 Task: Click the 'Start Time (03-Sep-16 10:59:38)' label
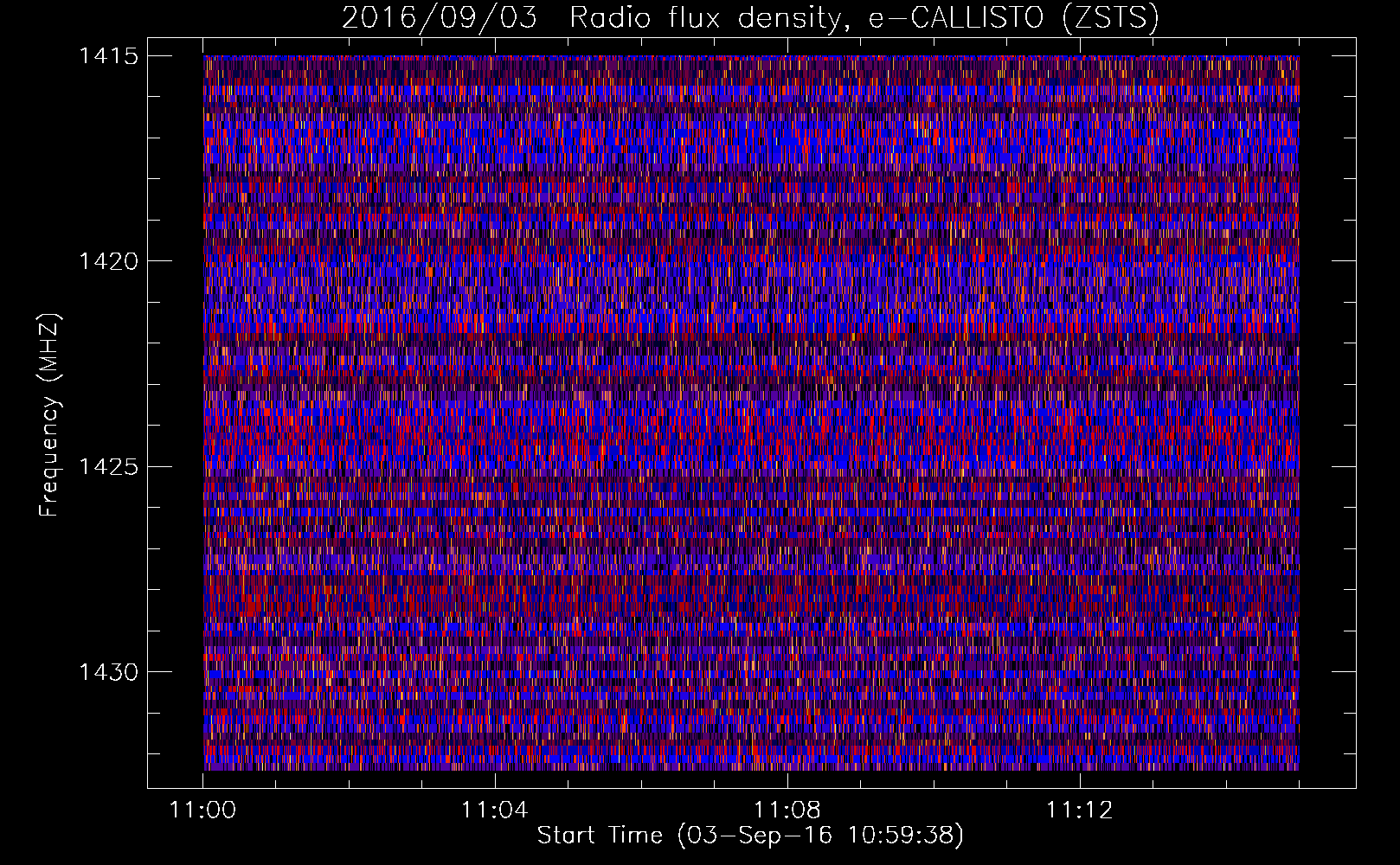point(750,836)
